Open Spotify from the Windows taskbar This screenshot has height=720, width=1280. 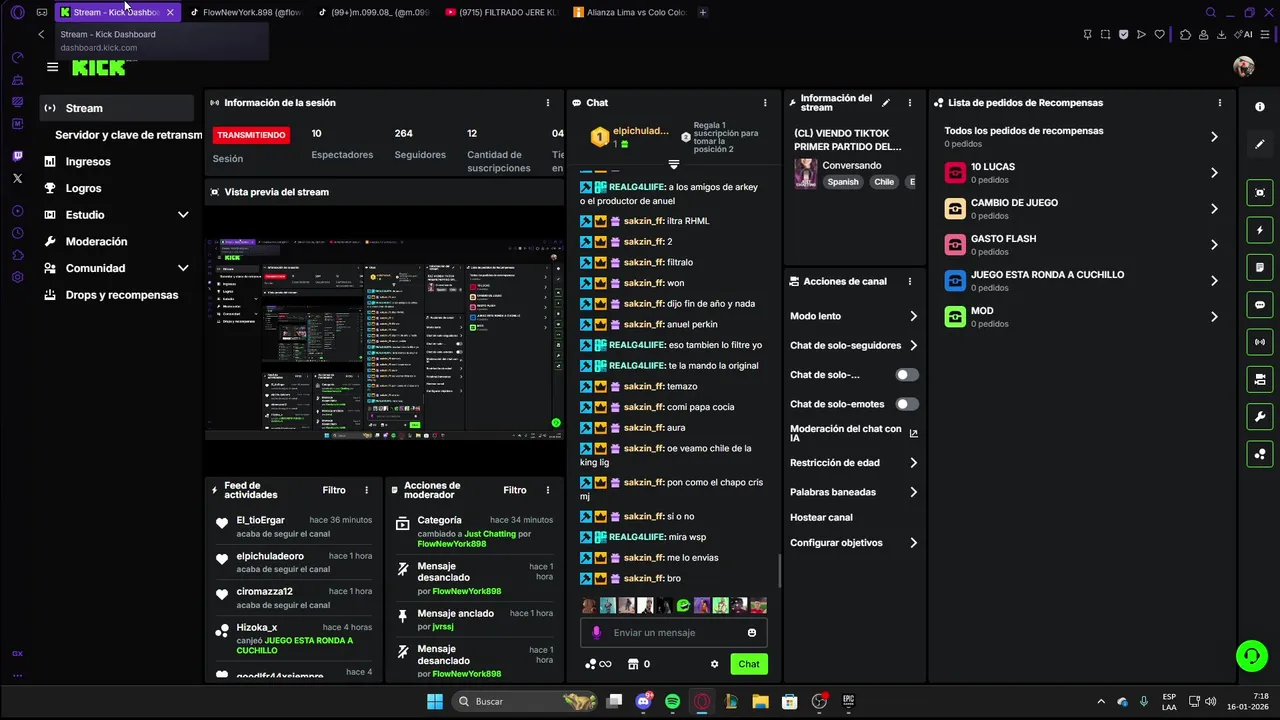click(672, 702)
